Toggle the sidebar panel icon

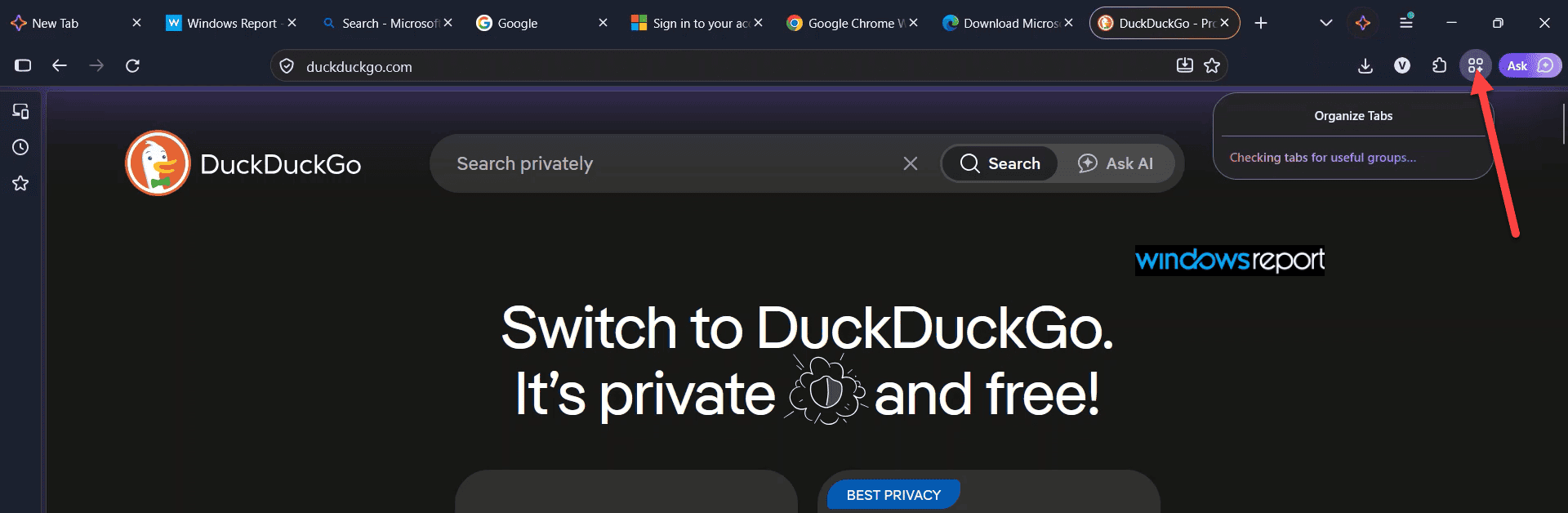pos(23,65)
